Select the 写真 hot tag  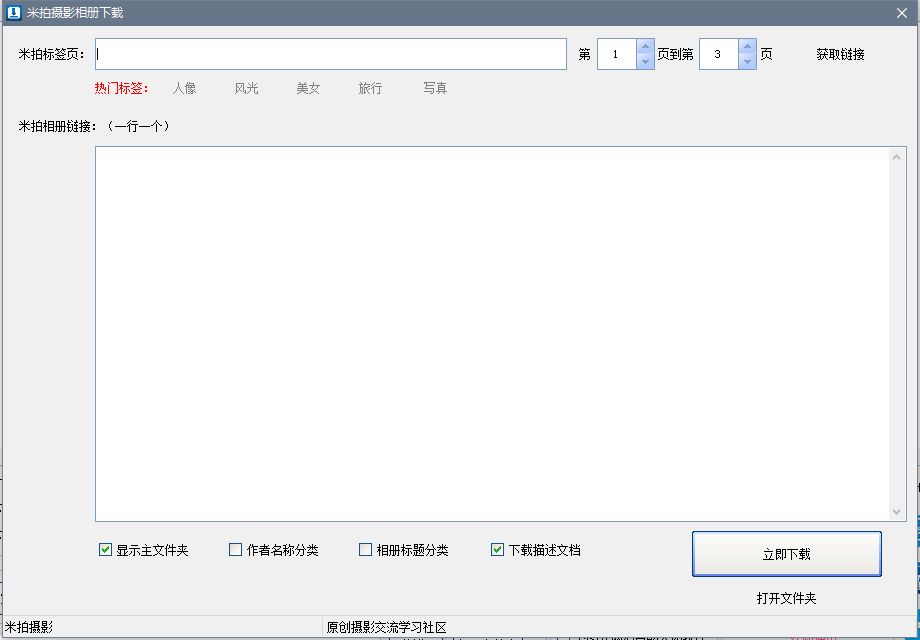click(x=435, y=89)
